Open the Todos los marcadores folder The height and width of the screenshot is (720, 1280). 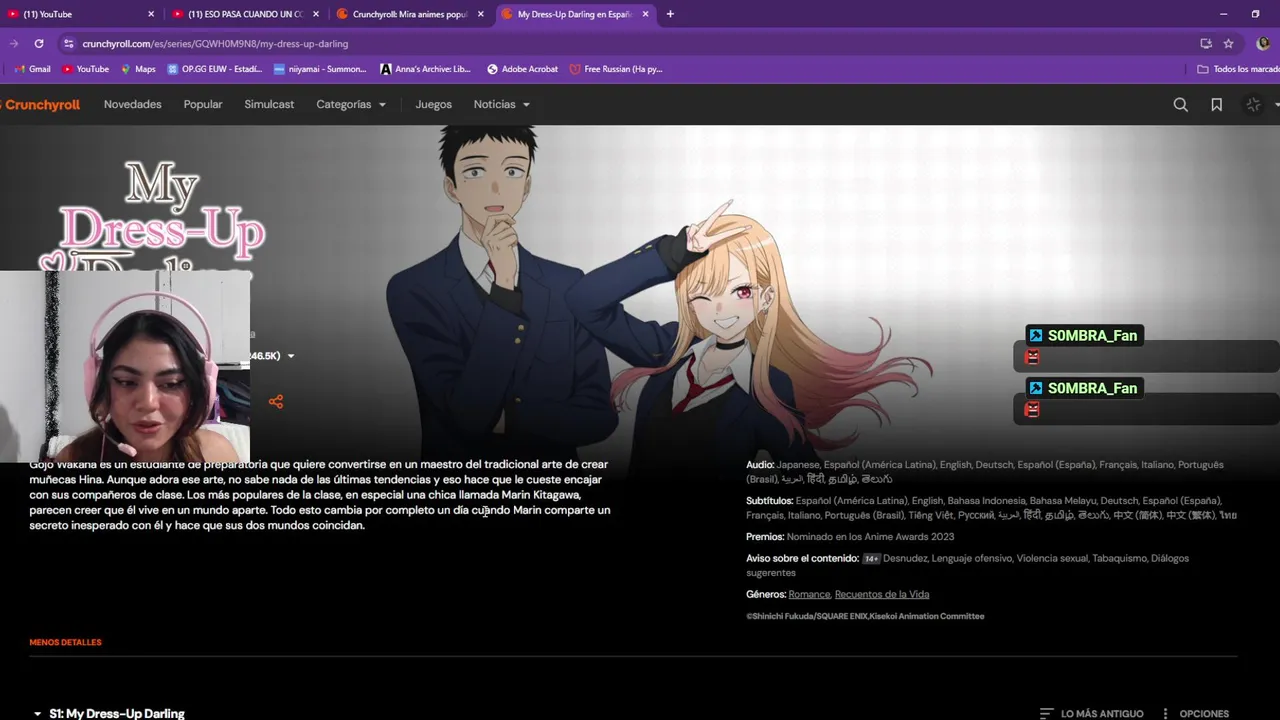pyautogui.click(x=1238, y=69)
